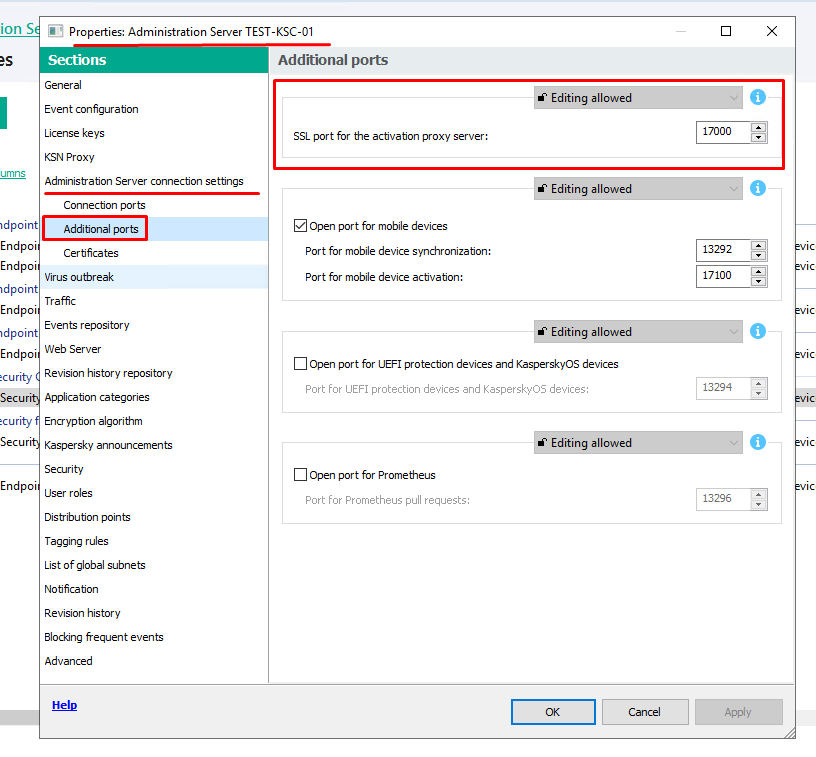
Task: Click SSL port field showing 17000
Action: tap(723, 132)
